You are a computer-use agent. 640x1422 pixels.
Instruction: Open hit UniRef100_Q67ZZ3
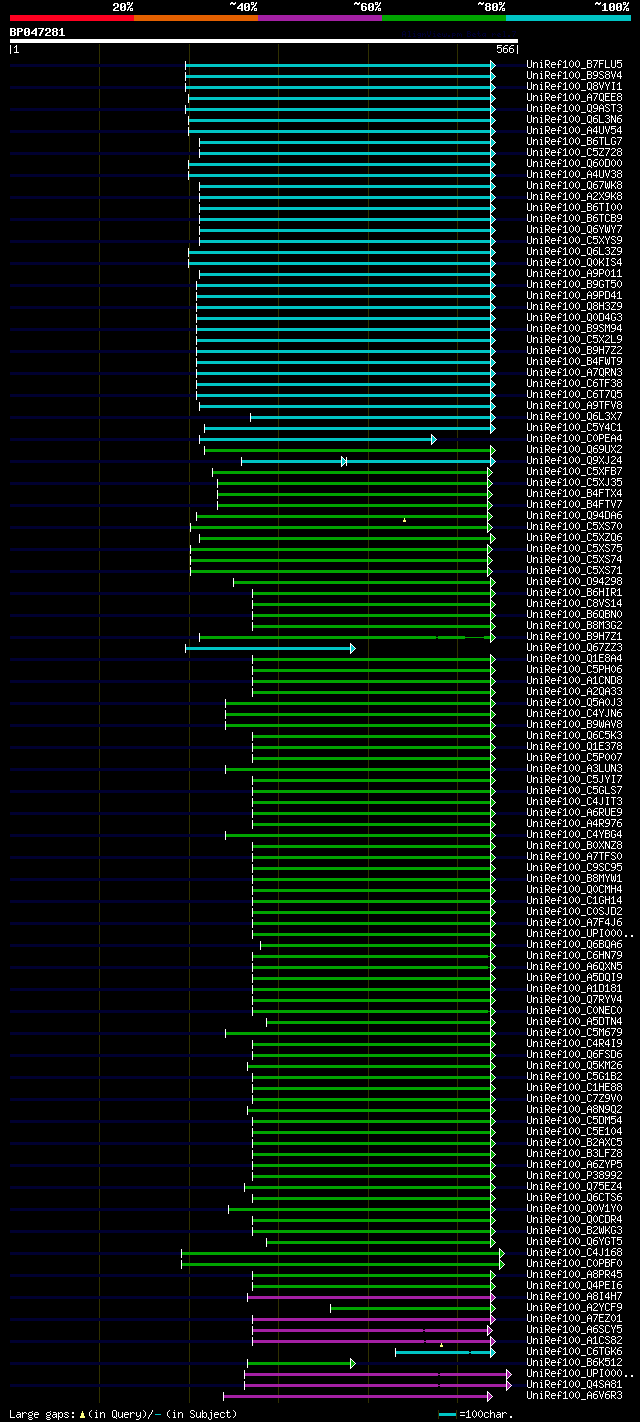point(574,647)
